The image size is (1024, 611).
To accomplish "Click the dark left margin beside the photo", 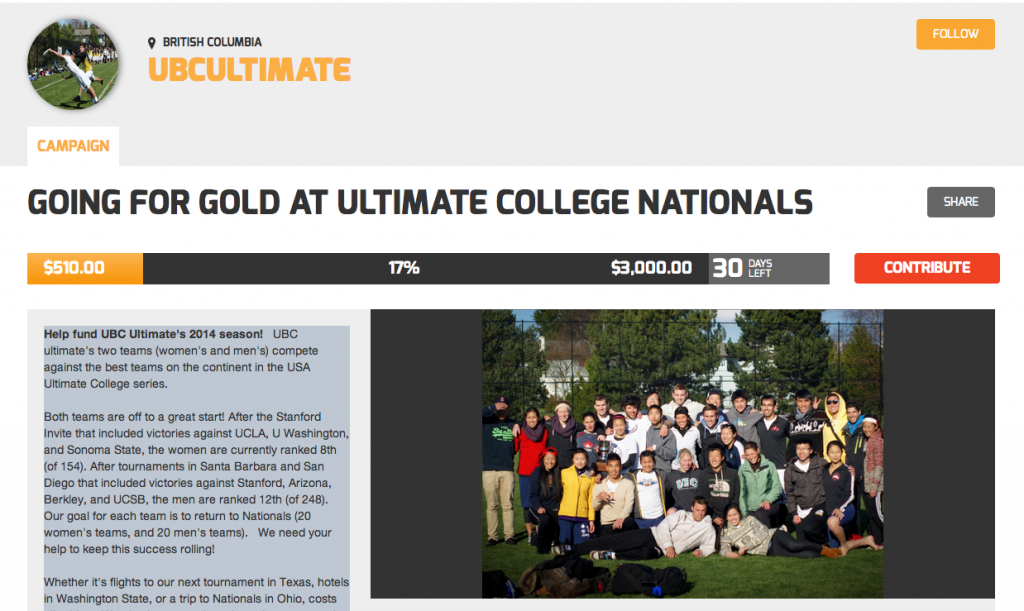I will [426, 454].
